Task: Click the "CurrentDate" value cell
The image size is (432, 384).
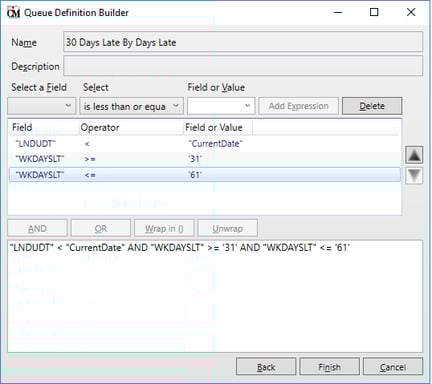Action: (x=215, y=144)
